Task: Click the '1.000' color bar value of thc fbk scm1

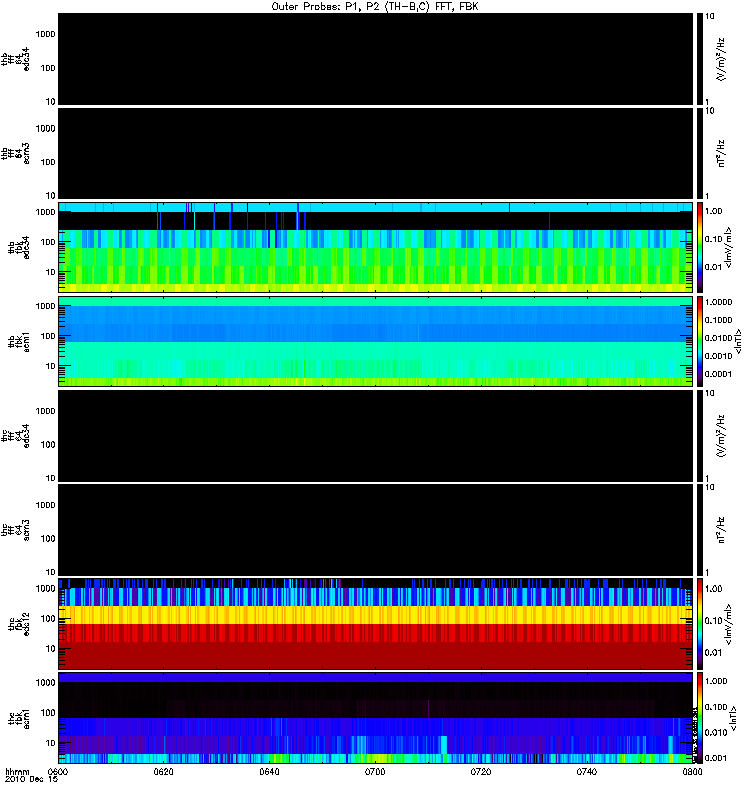Action: tap(716, 681)
